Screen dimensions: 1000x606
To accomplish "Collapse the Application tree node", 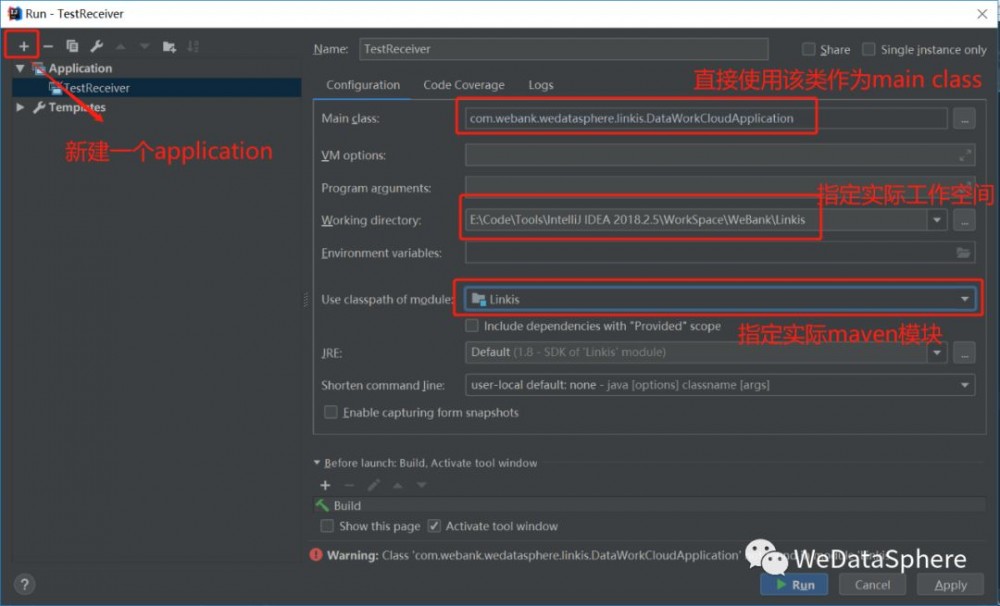I will coord(20,68).
